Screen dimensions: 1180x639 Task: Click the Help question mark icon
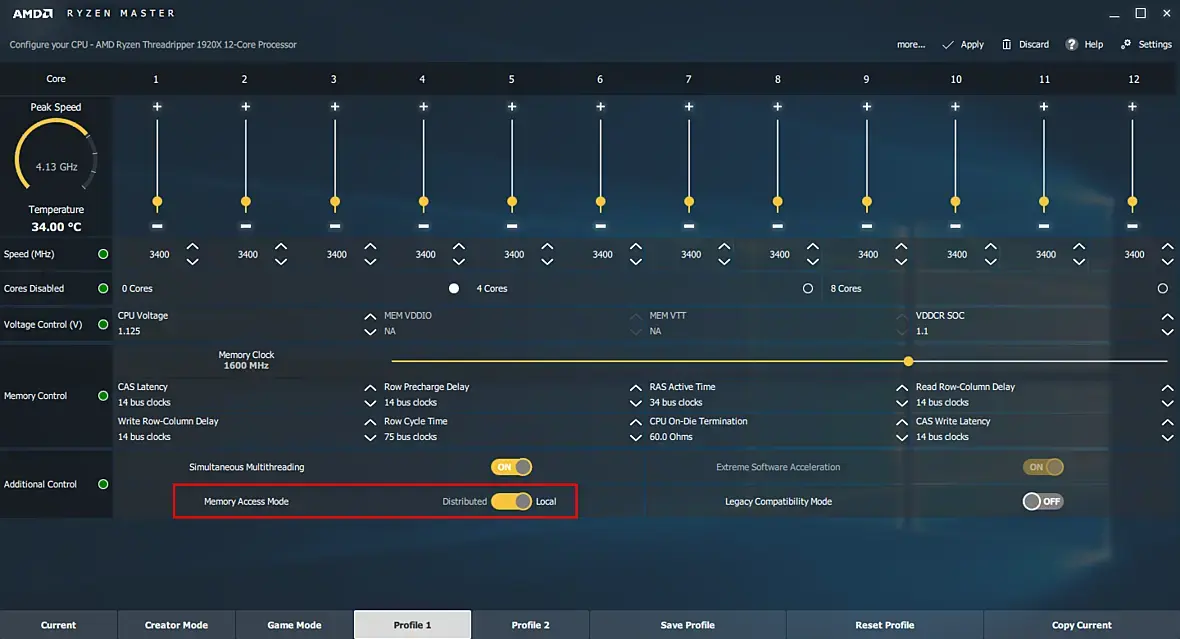(1072, 44)
